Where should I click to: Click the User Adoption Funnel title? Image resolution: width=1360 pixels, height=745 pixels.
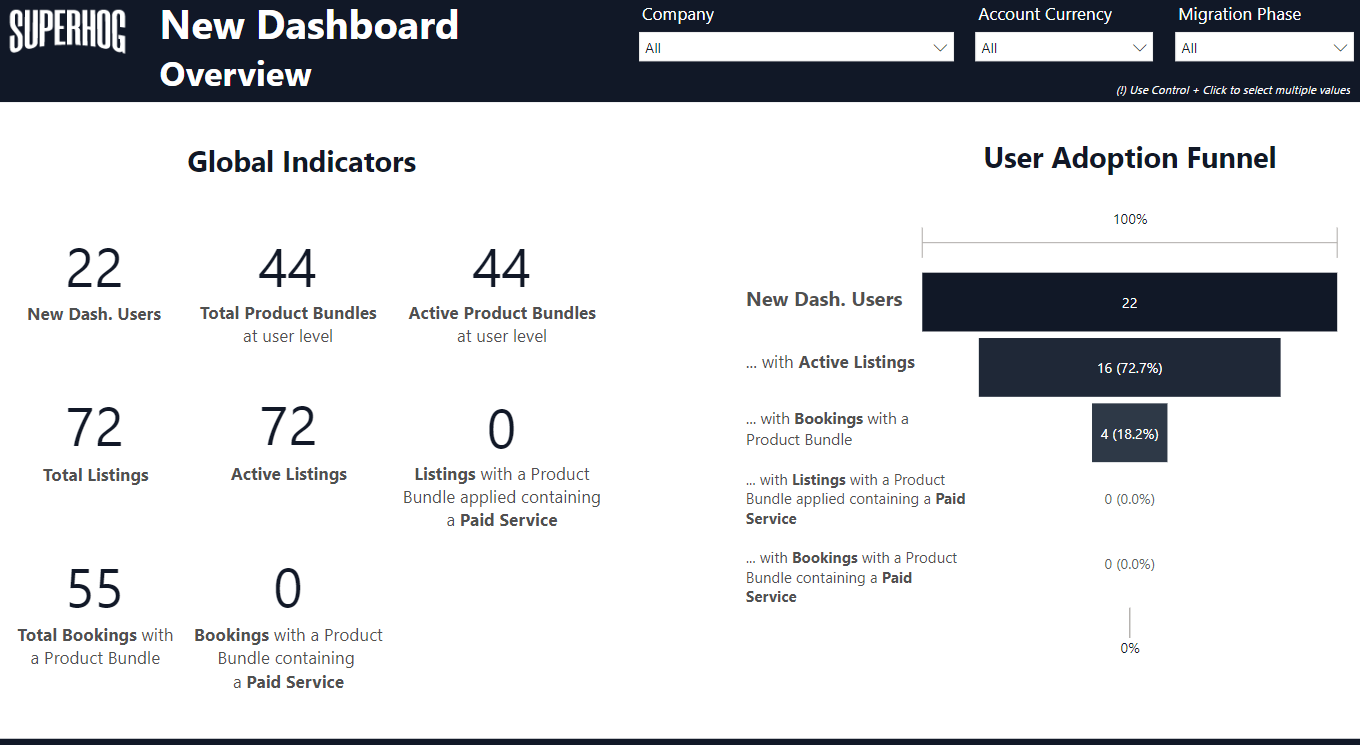(x=1129, y=158)
